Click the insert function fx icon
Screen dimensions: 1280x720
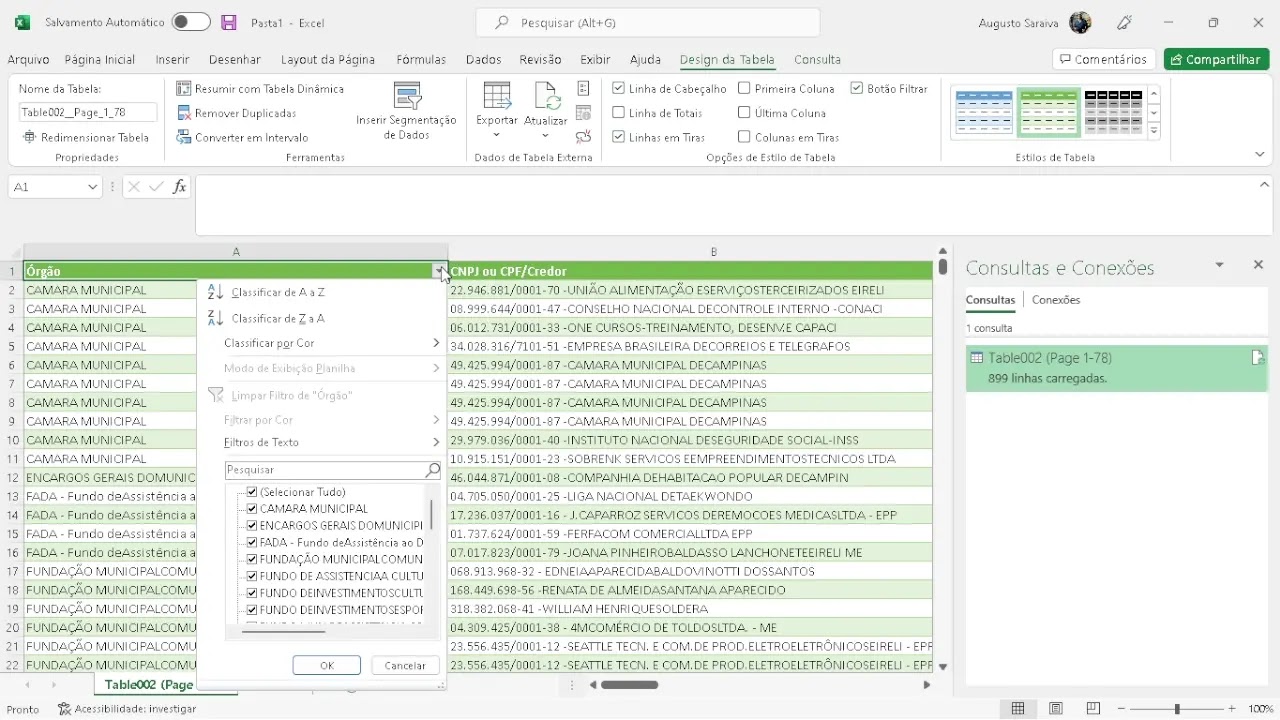180,187
